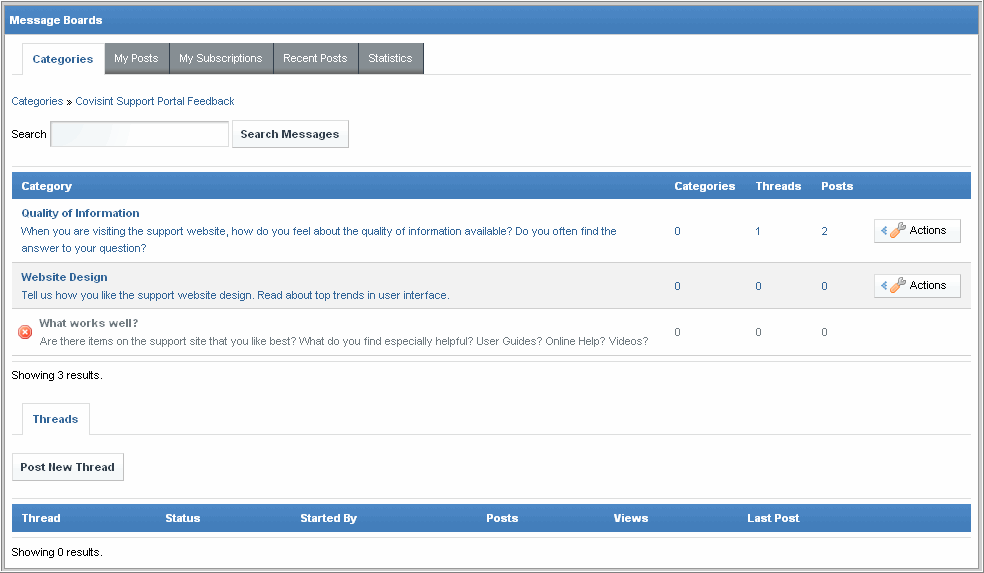
Task: Click threads count 1 for Quality of Information
Action: pyautogui.click(x=758, y=231)
